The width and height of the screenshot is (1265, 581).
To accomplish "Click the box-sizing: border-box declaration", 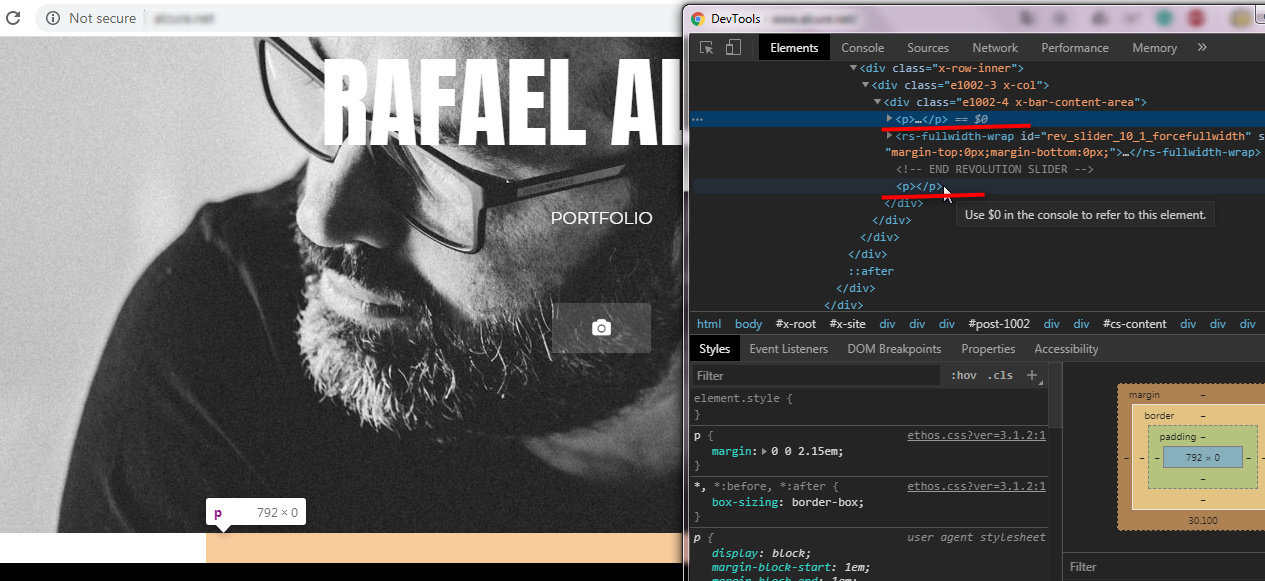I will (788, 502).
